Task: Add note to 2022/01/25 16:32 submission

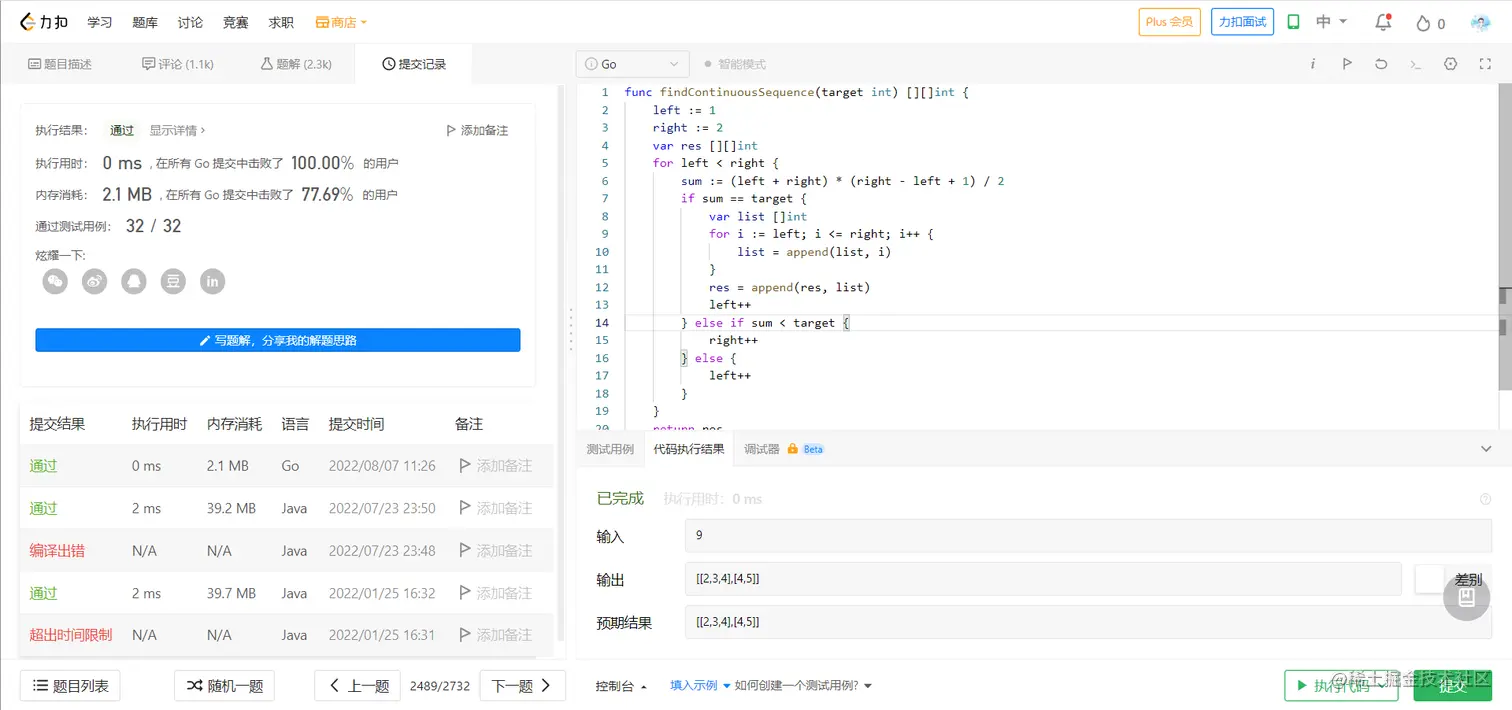Action: (x=495, y=593)
